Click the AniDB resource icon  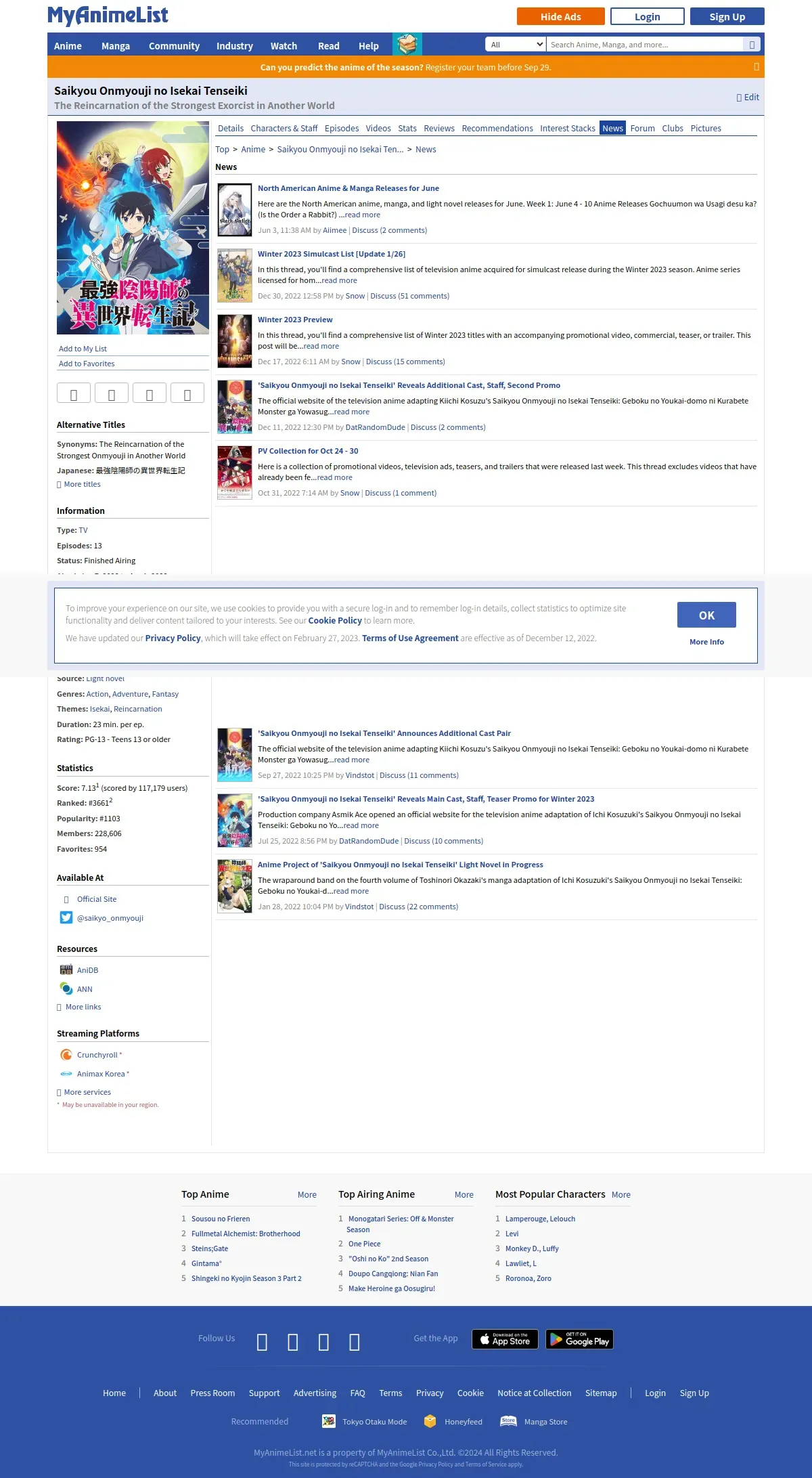pos(66,970)
